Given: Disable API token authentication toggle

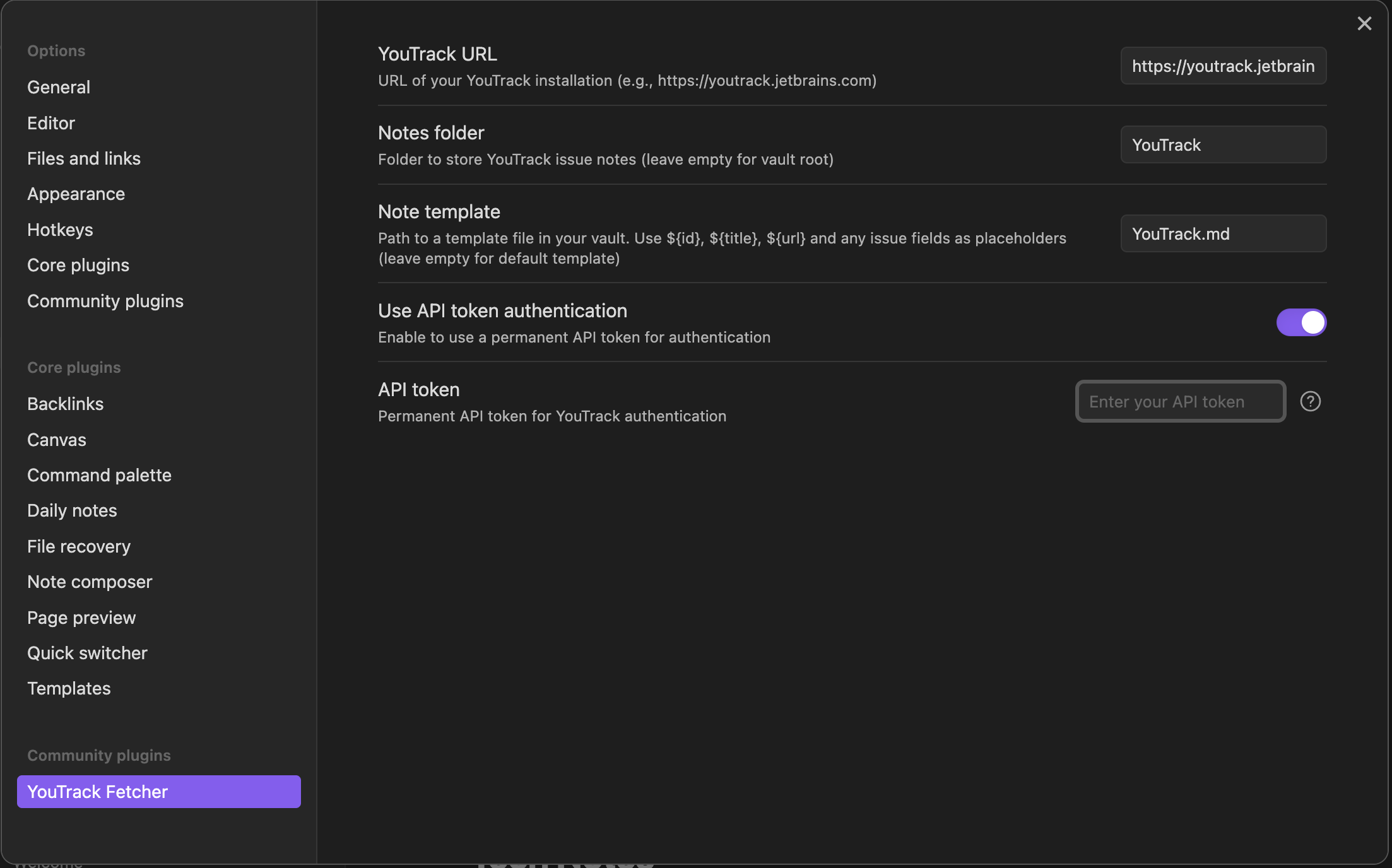Looking at the screenshot, I should pos(1301,322).
